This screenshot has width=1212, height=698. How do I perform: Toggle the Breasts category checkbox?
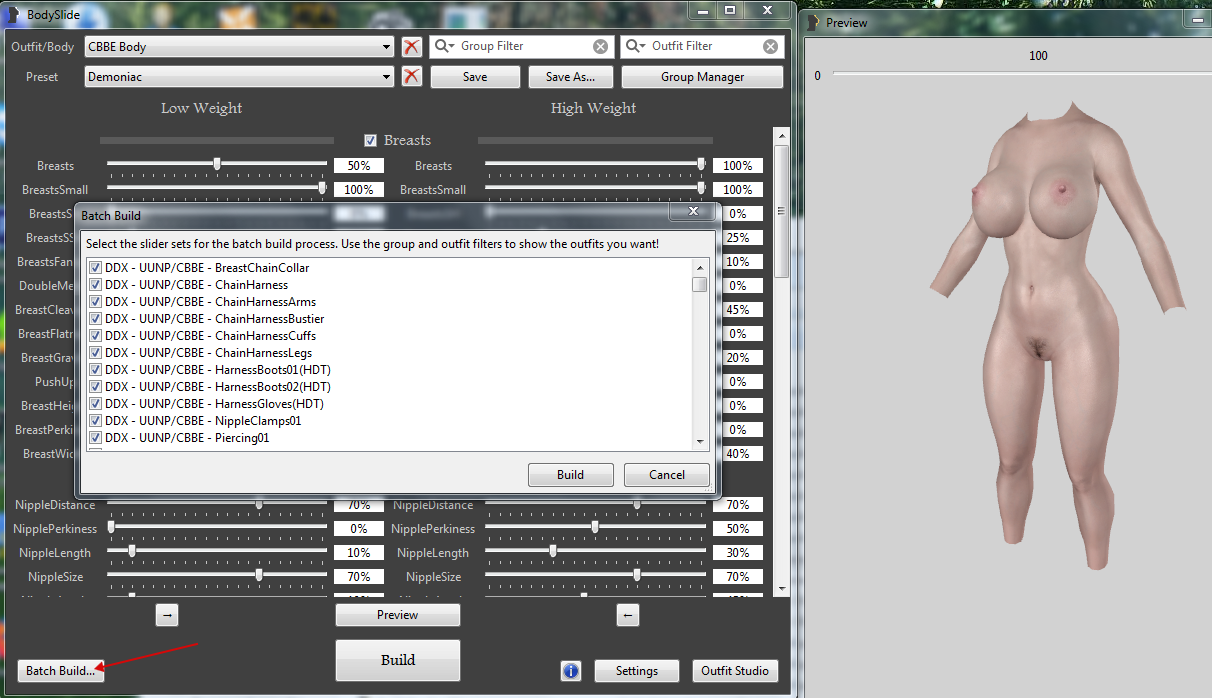[371, 141]
